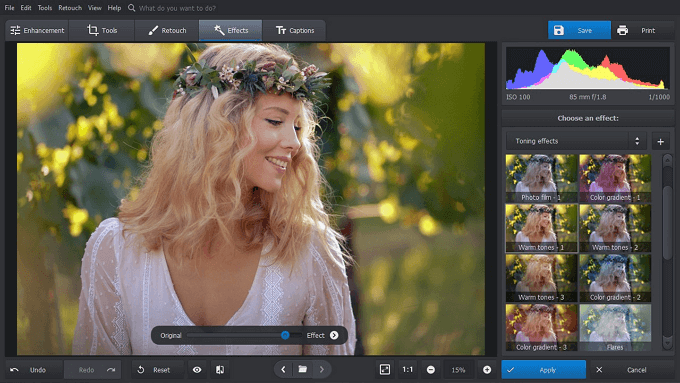Image resolution: width=680 pixels, height=383 pixels.
Task: Select the Color gradient - 1 effect thumbnail
Action: coord(615,178)
